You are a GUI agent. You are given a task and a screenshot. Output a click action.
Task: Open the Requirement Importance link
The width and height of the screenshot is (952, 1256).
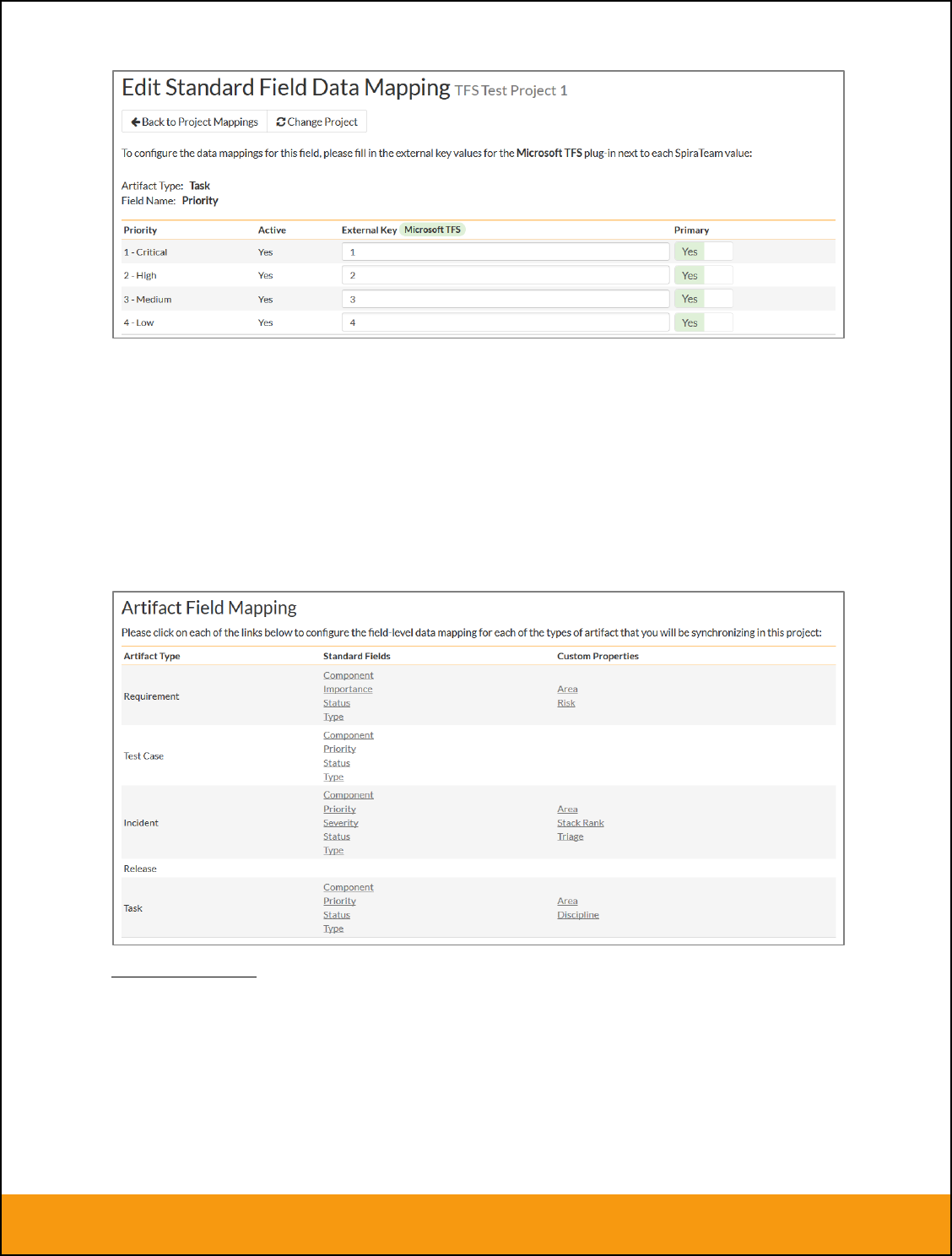[x=348, y=689]
